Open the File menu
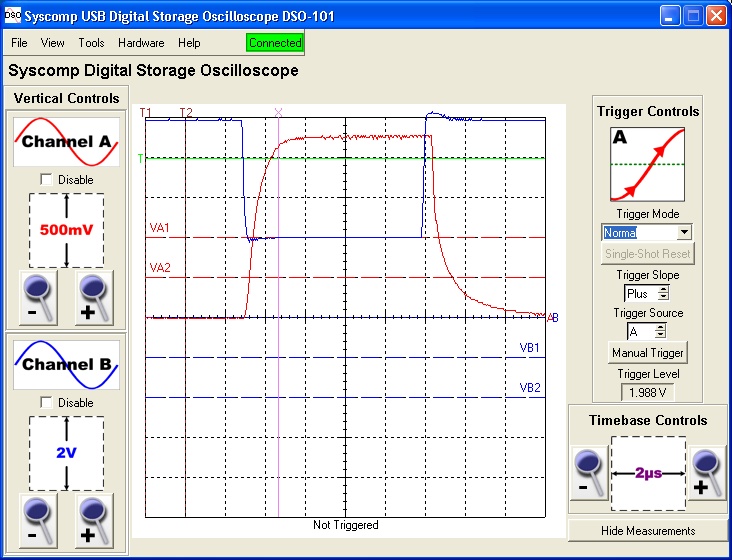Image resolution: width=732 pixels, height=560 pixels. pyautogui.click(x=19, y=43)
